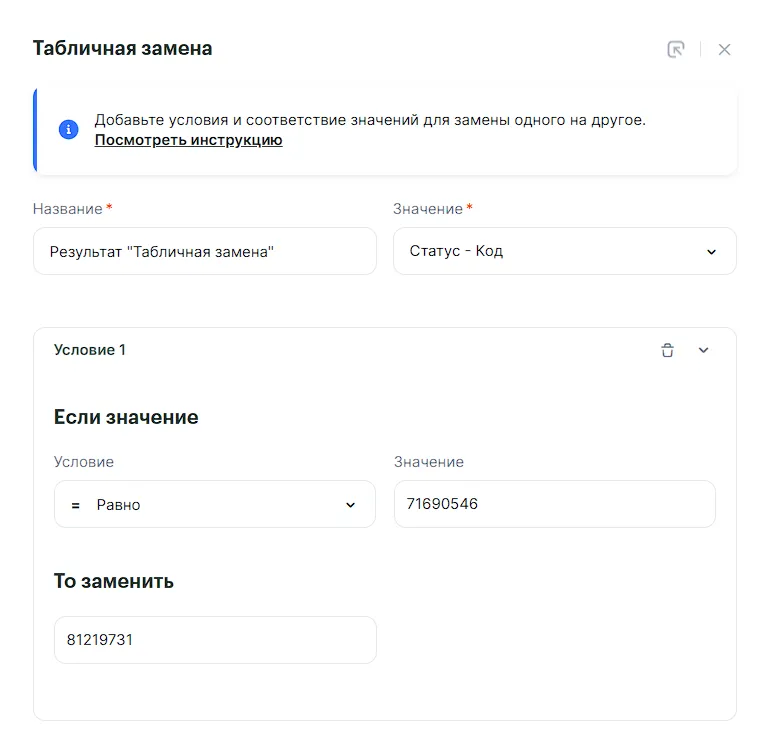This screenshot has width=767, height=737.
Task: Click the equals sign icon in condition field
Action: point(75,505)
